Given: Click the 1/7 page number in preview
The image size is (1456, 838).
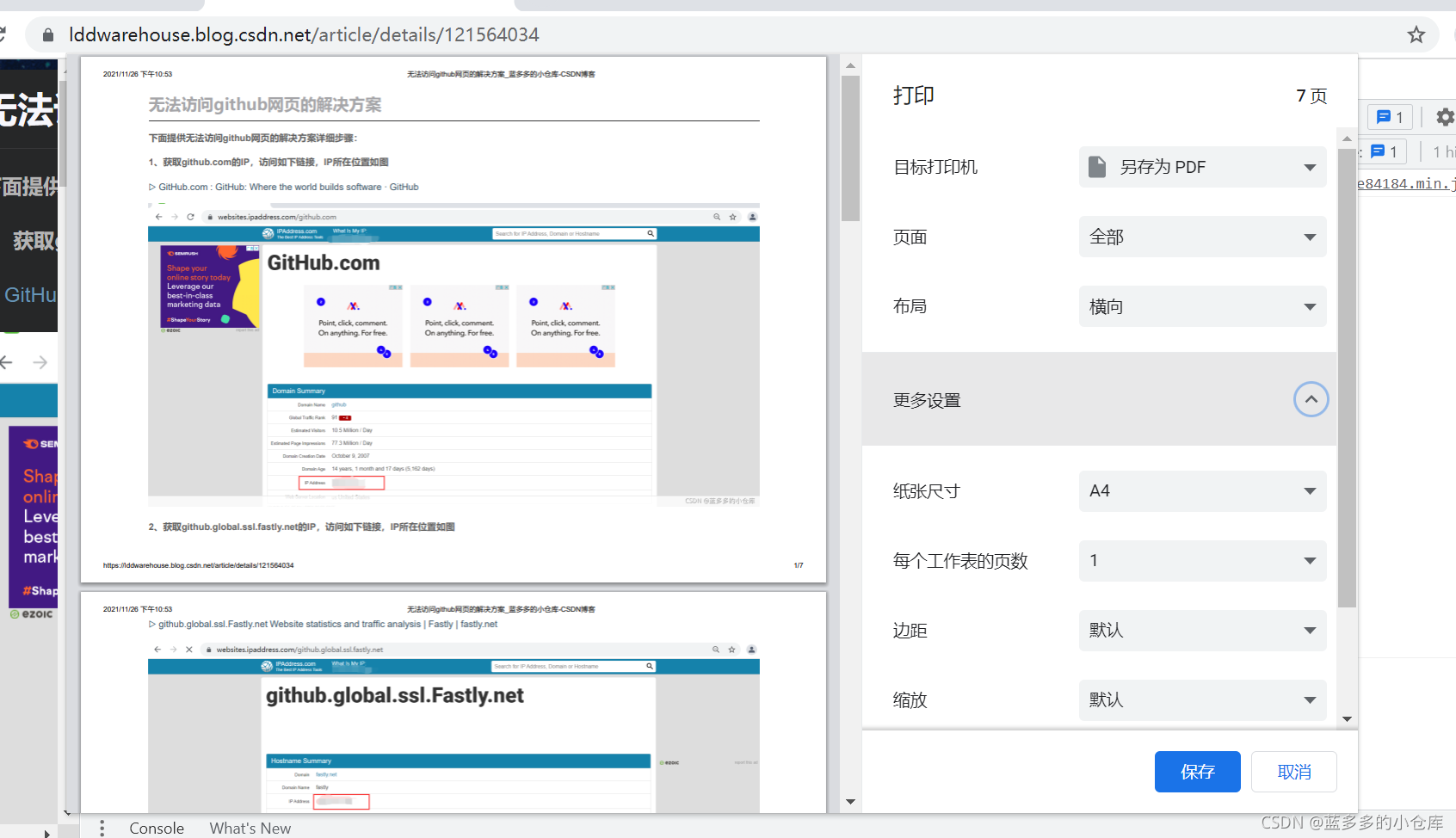Looking at the screenshot, I should coord(799,565).
